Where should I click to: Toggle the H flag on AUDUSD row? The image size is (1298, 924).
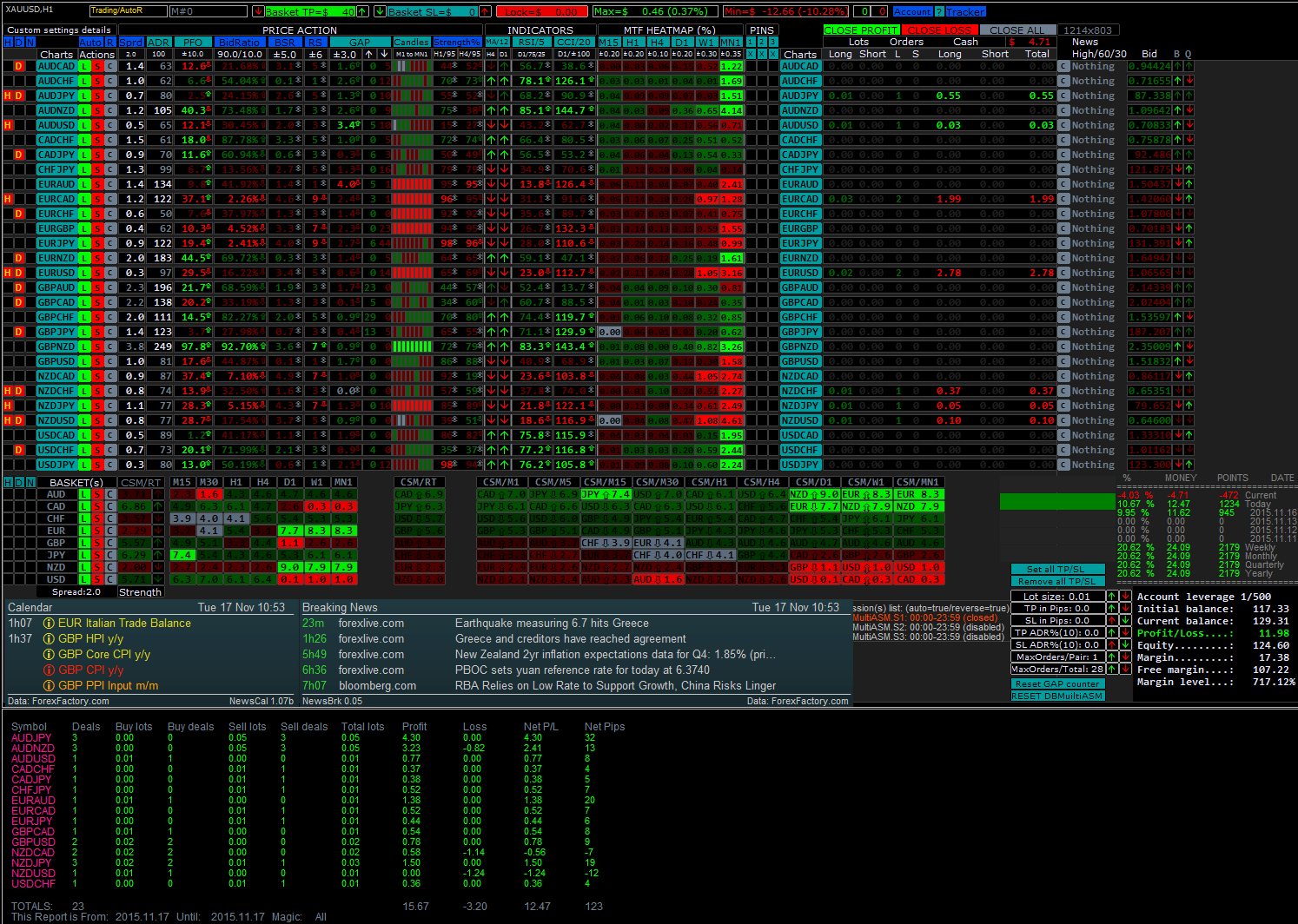[x=8, y=125]
